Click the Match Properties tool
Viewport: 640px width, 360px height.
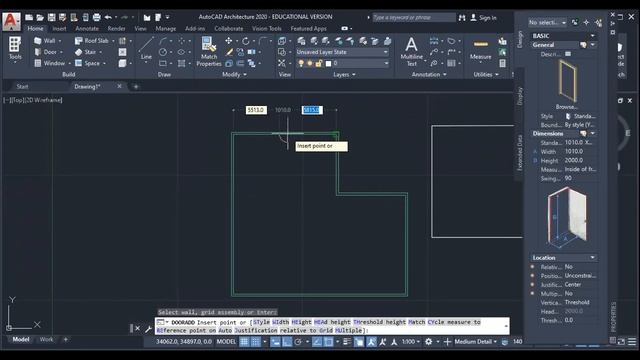coord(209,51)
